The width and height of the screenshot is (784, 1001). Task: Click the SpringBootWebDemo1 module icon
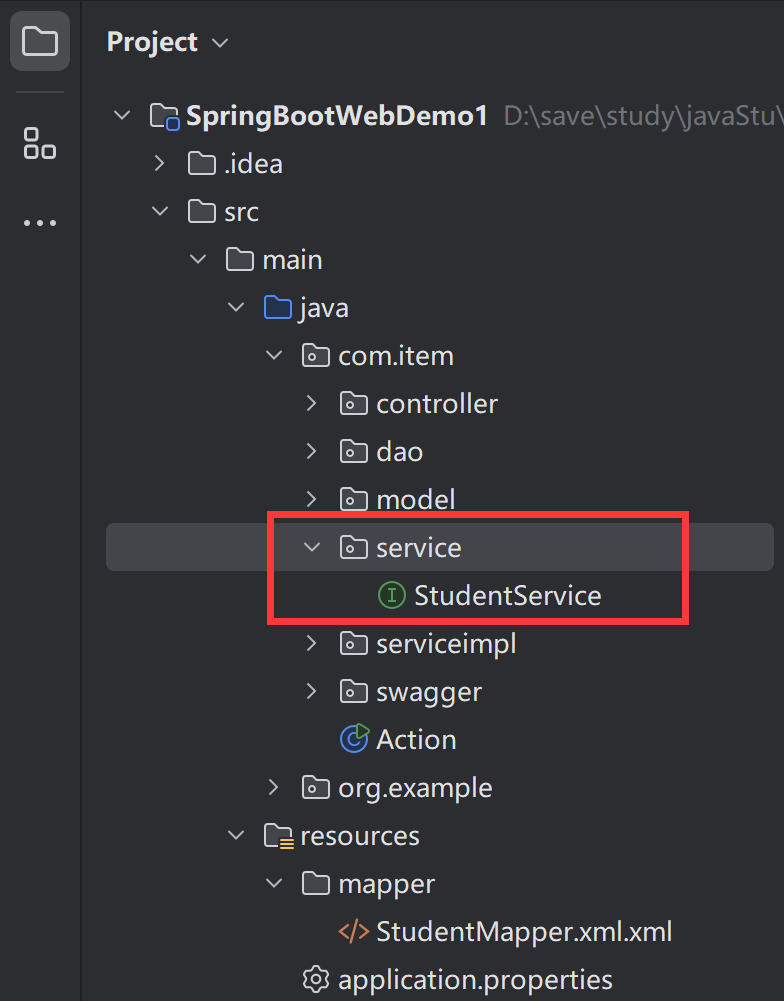pyautogui.click(x=164, y=116)
